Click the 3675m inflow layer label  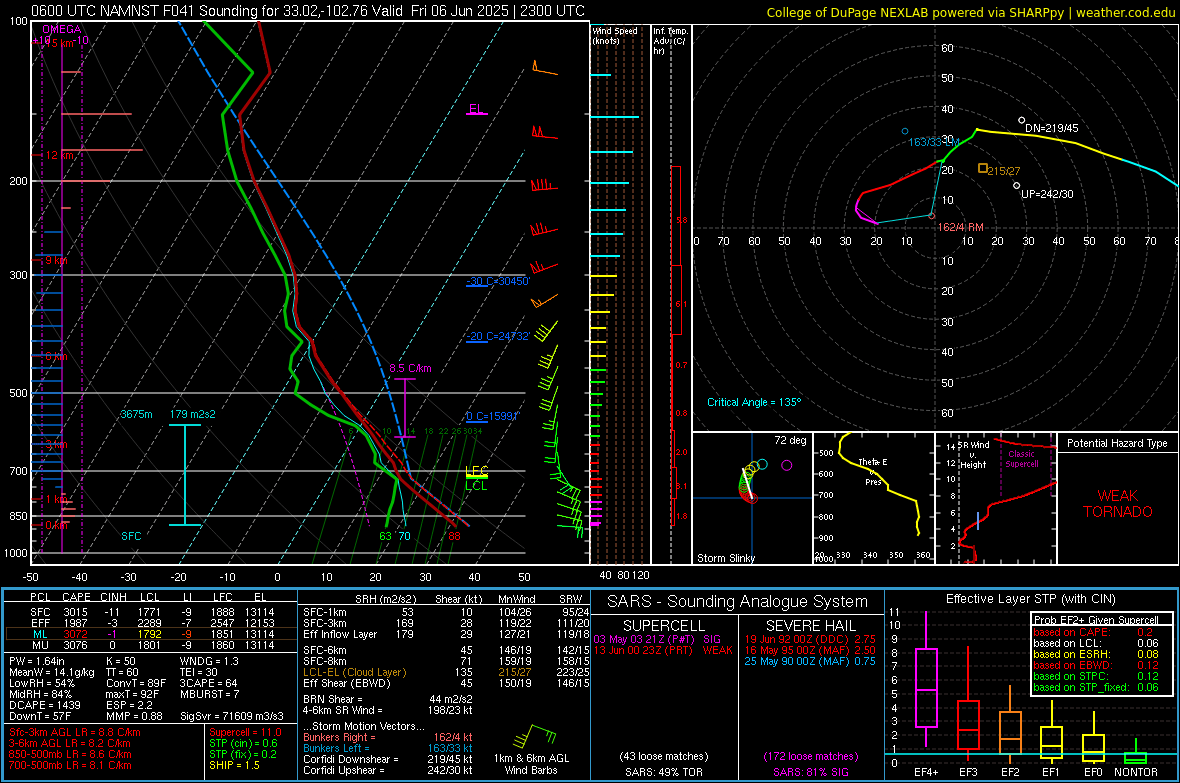click(136, 414)
